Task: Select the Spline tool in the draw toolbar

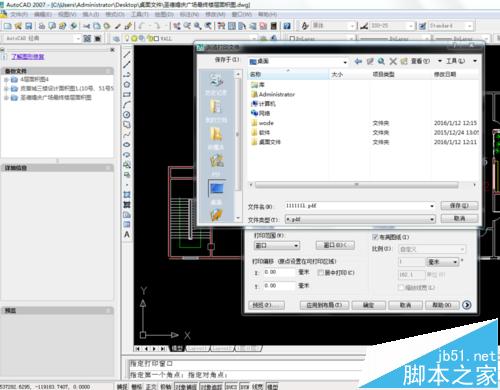Action: pos(127,135)
